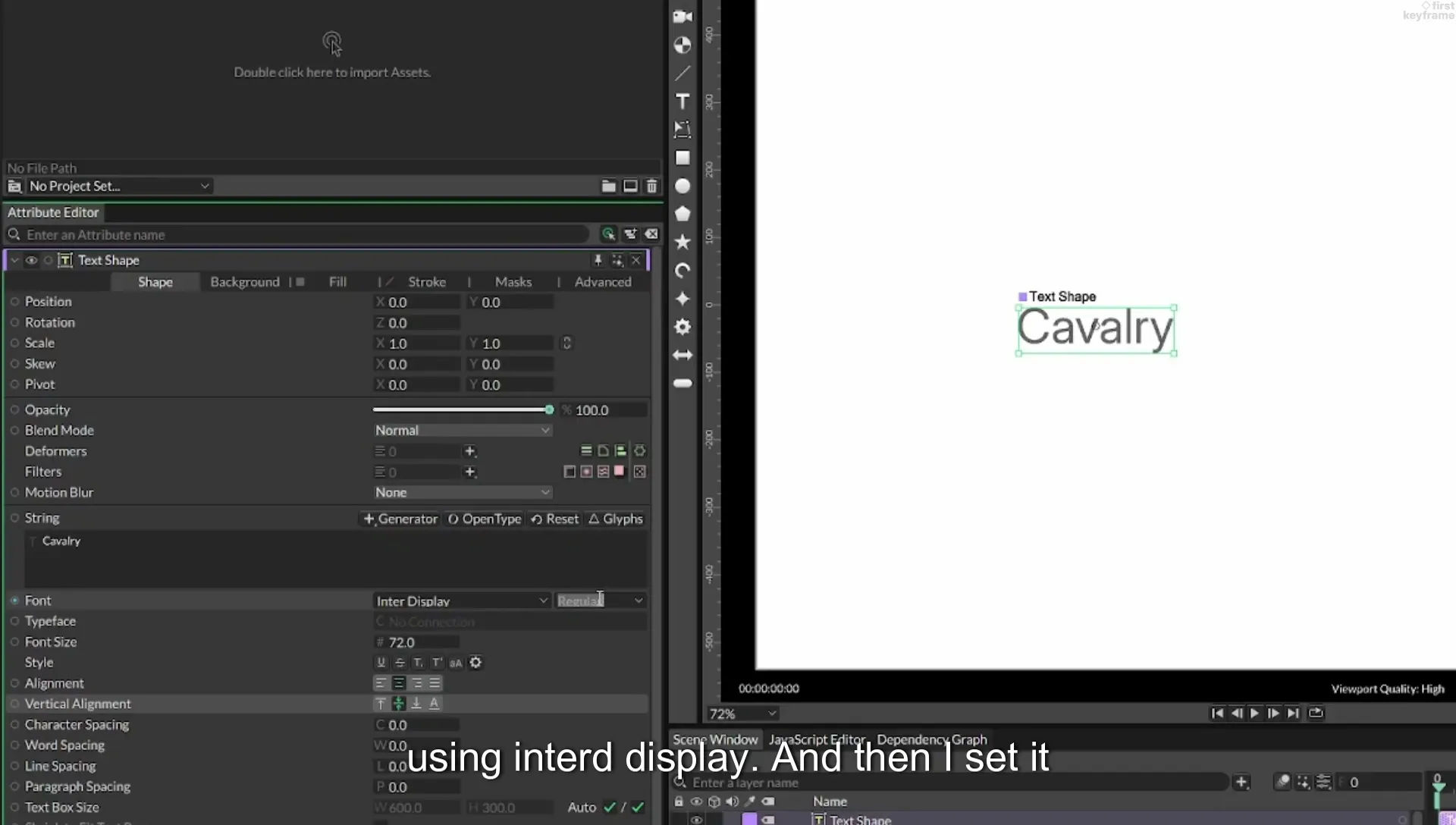Click the Glyphs button
Image resolution: width=1456 pixels, height=825 pixels.
(616, 519)
